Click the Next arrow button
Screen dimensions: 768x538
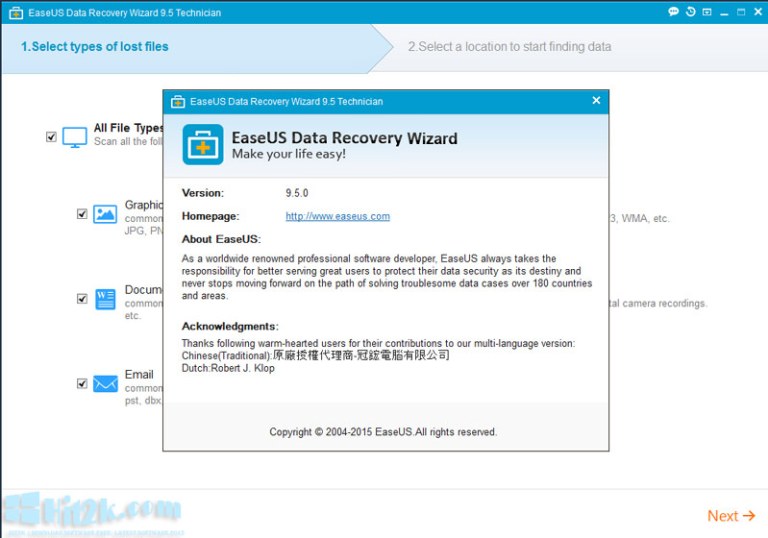point(731,516)
